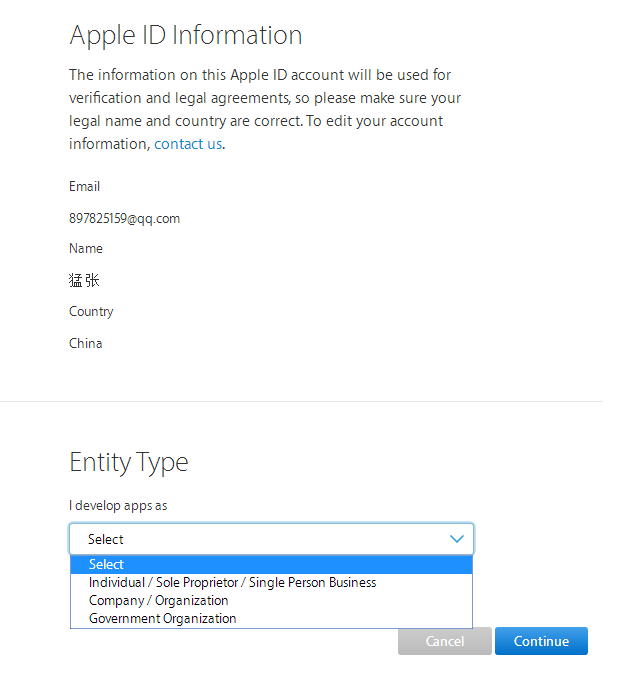Screen dimensions: 633x677
Task: Click the blue Continue button
Action: [x=541, y=641]
